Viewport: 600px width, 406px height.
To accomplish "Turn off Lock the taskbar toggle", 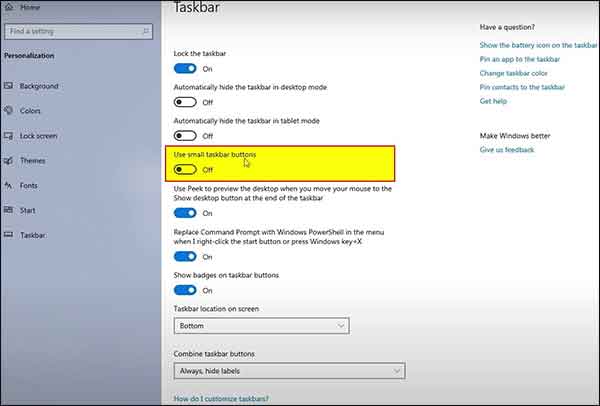I will tap(185, 68).
